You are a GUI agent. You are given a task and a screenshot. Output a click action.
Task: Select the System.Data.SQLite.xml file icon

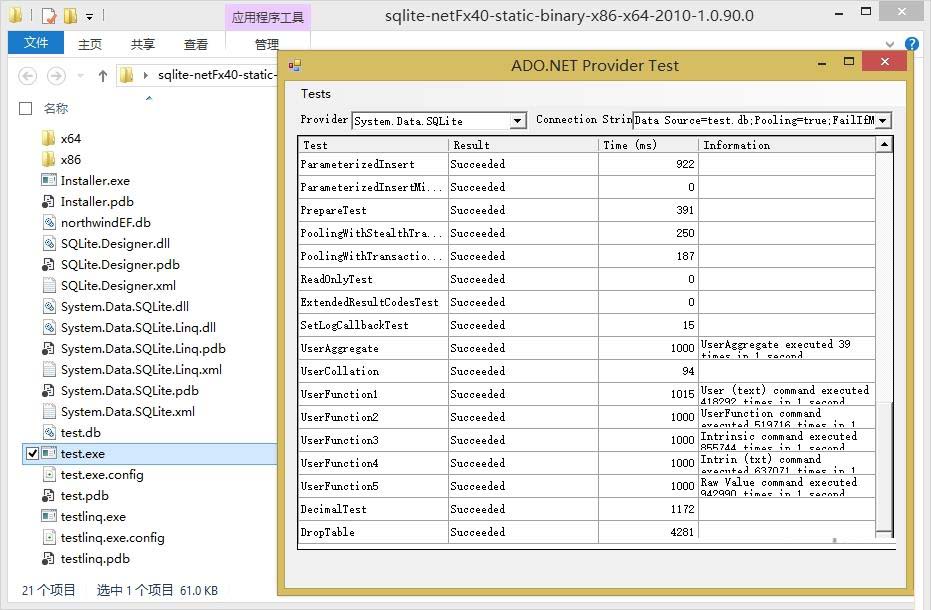49,411
